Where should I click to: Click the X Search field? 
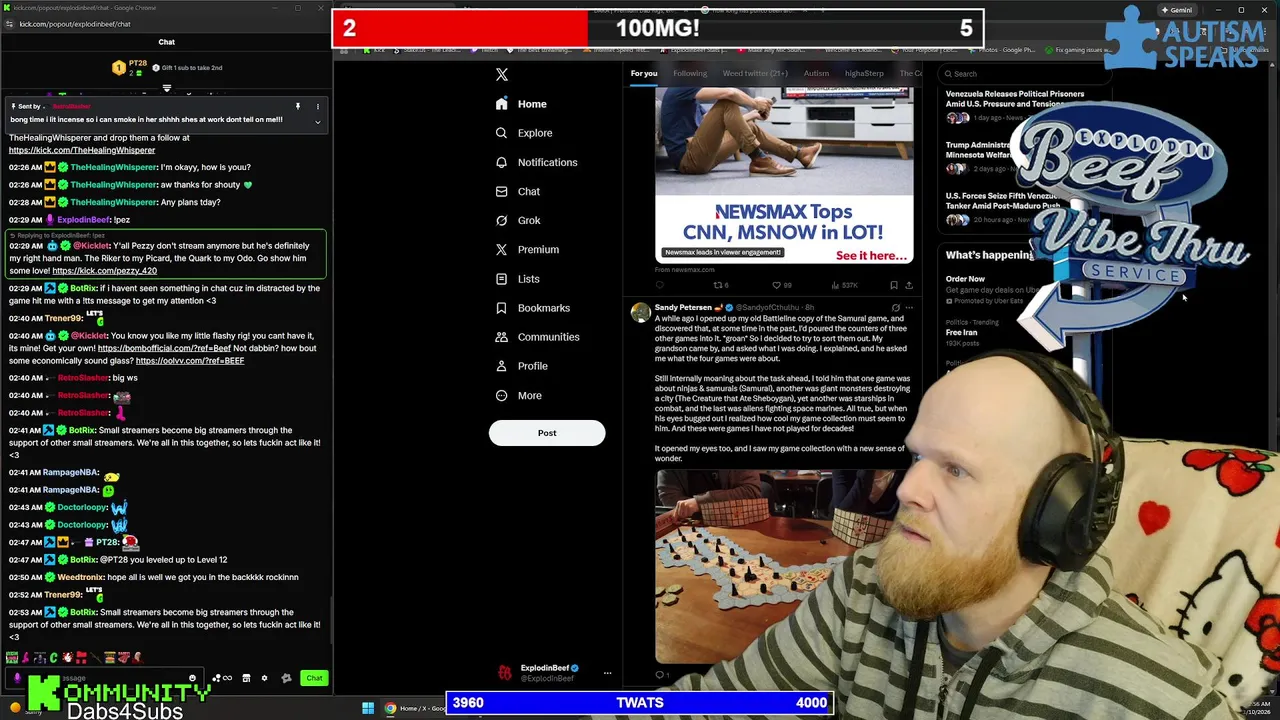click(x=1024, y=73)
